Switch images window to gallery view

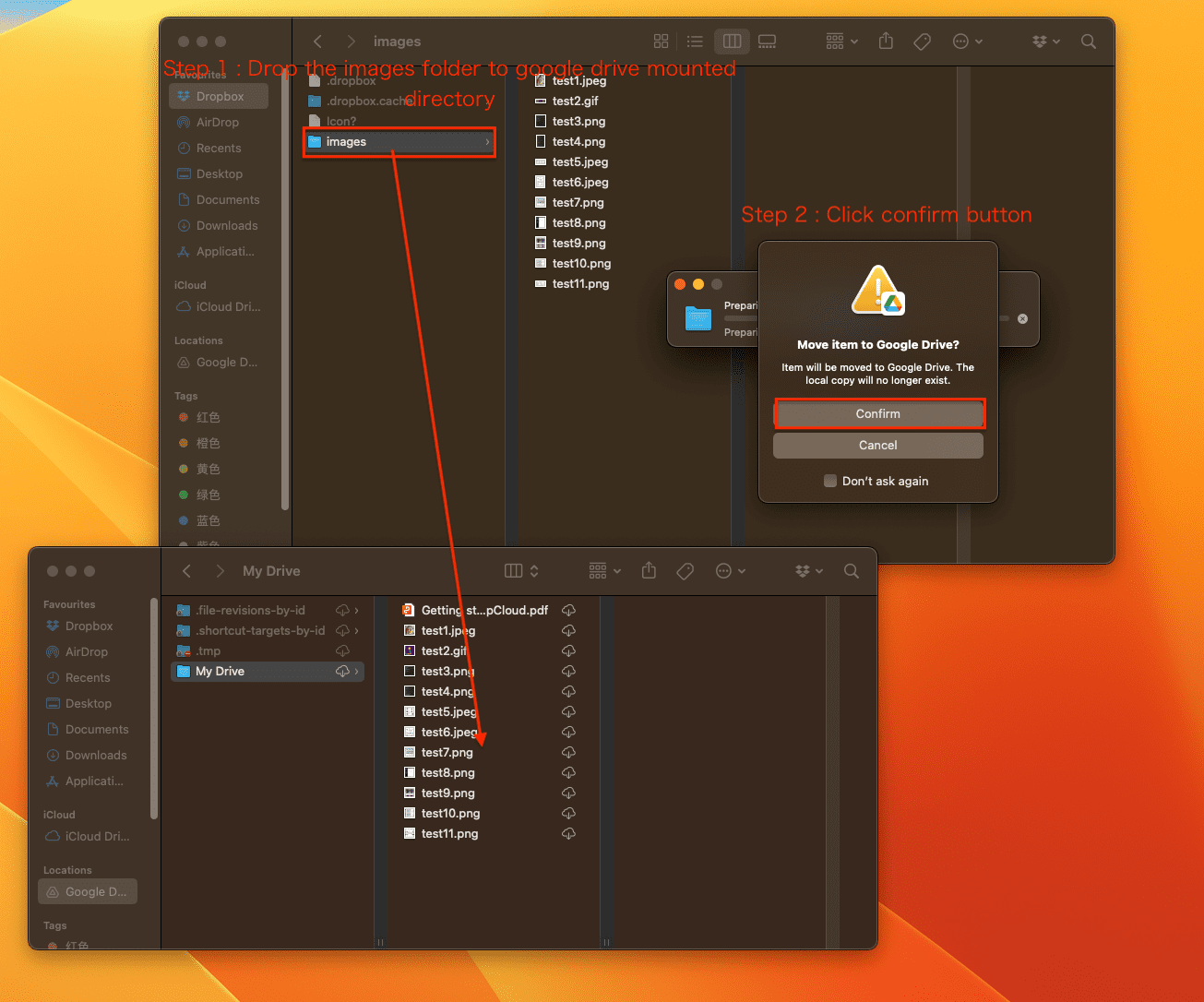point(767,42)
